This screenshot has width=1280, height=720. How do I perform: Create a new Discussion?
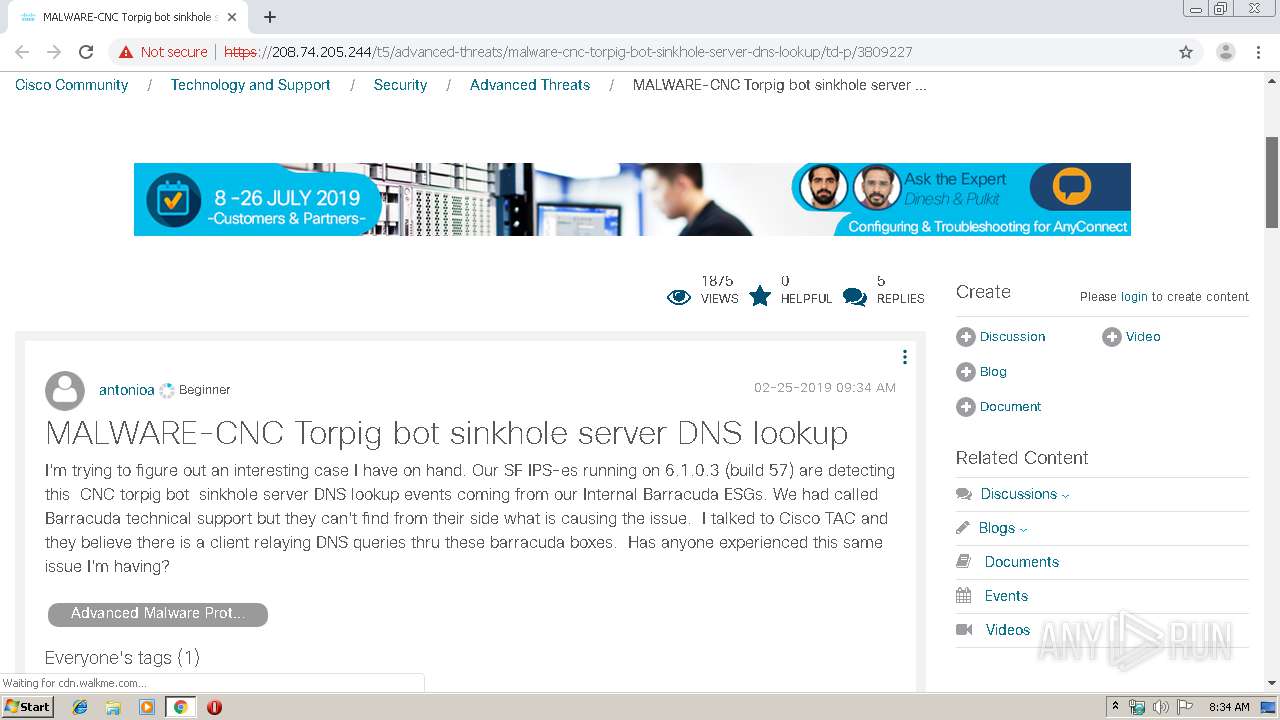click(1012, 337)
